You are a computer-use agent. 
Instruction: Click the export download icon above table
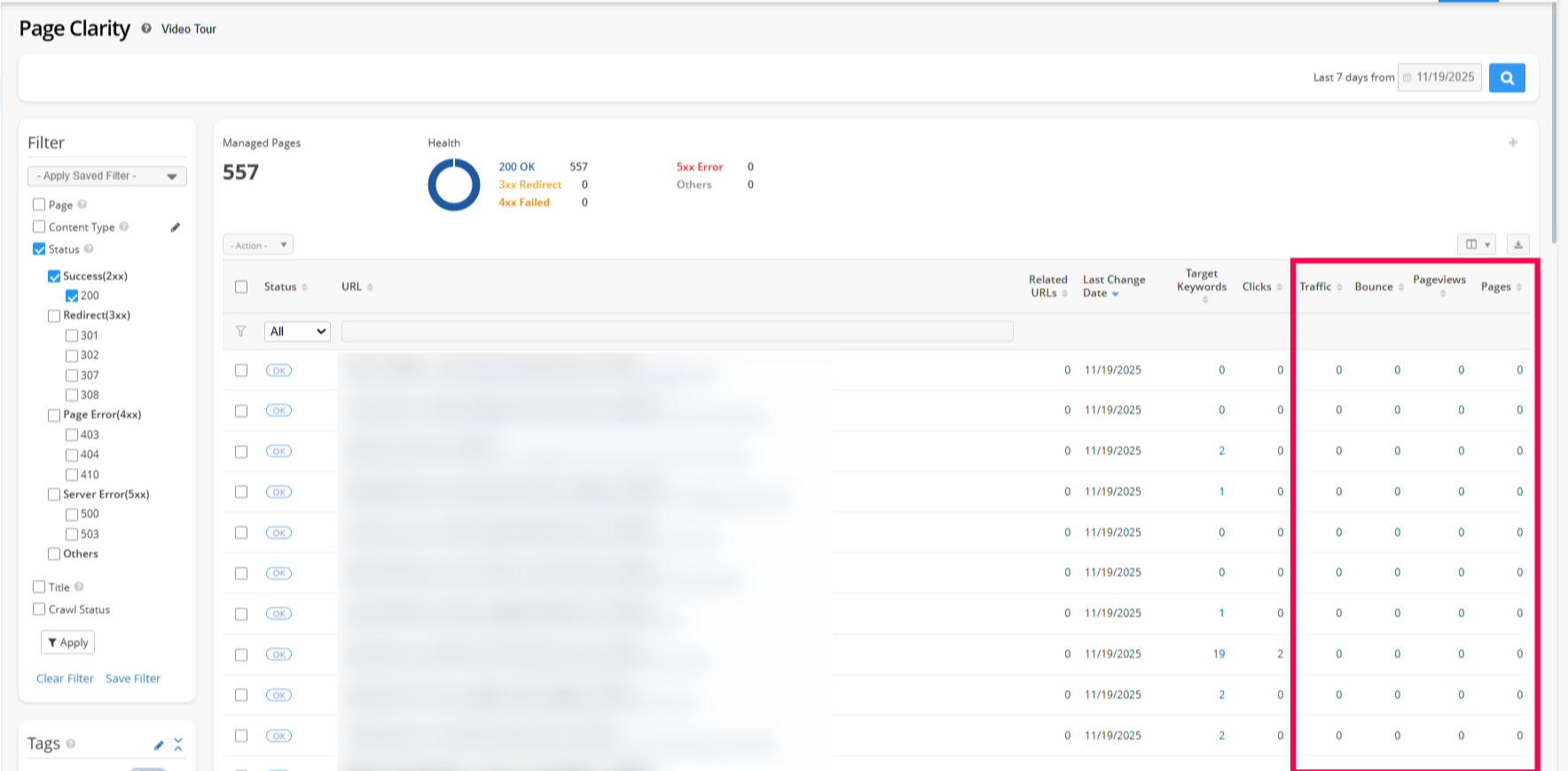coord(1517,245)
